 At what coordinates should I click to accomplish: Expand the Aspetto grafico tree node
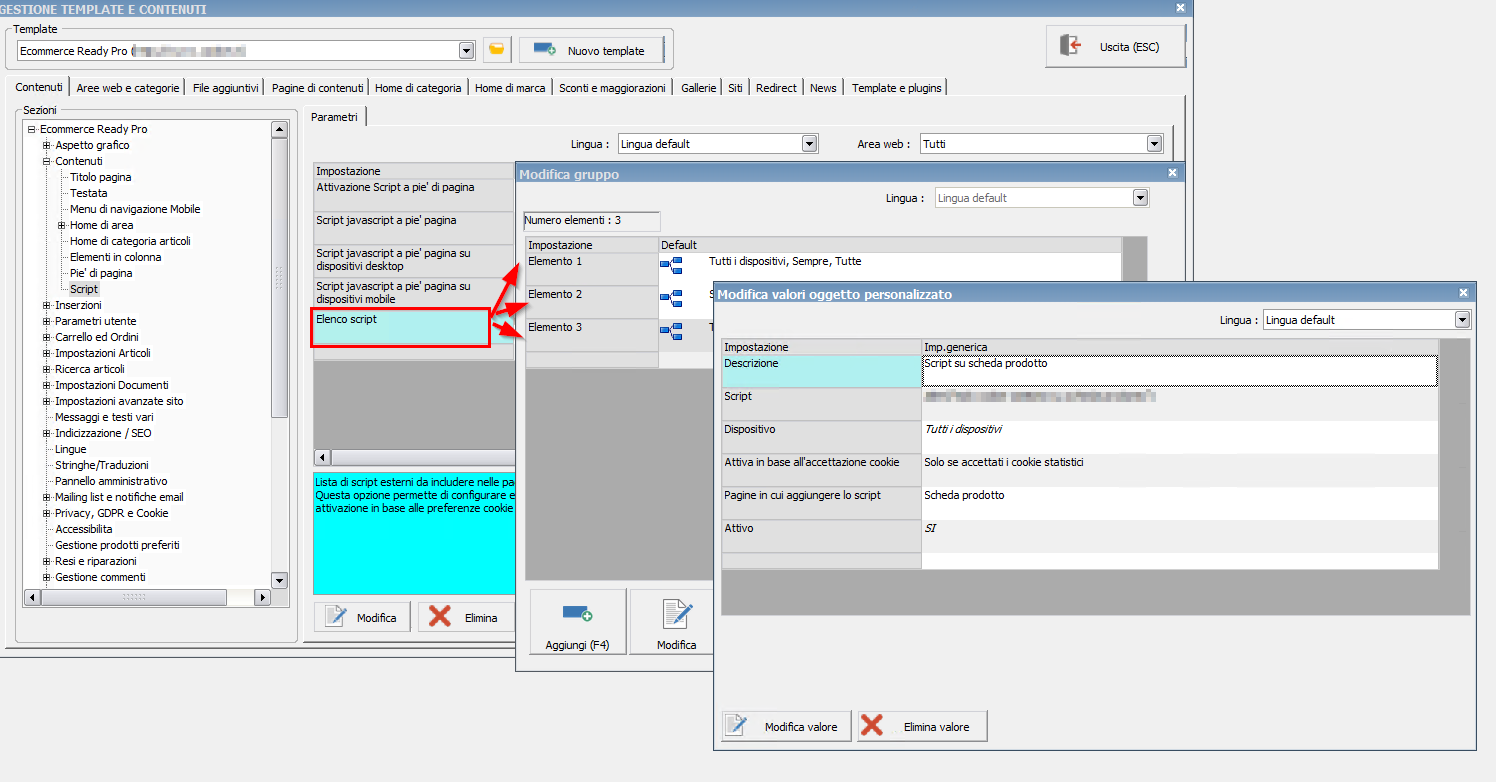click(x=47, y=145)
